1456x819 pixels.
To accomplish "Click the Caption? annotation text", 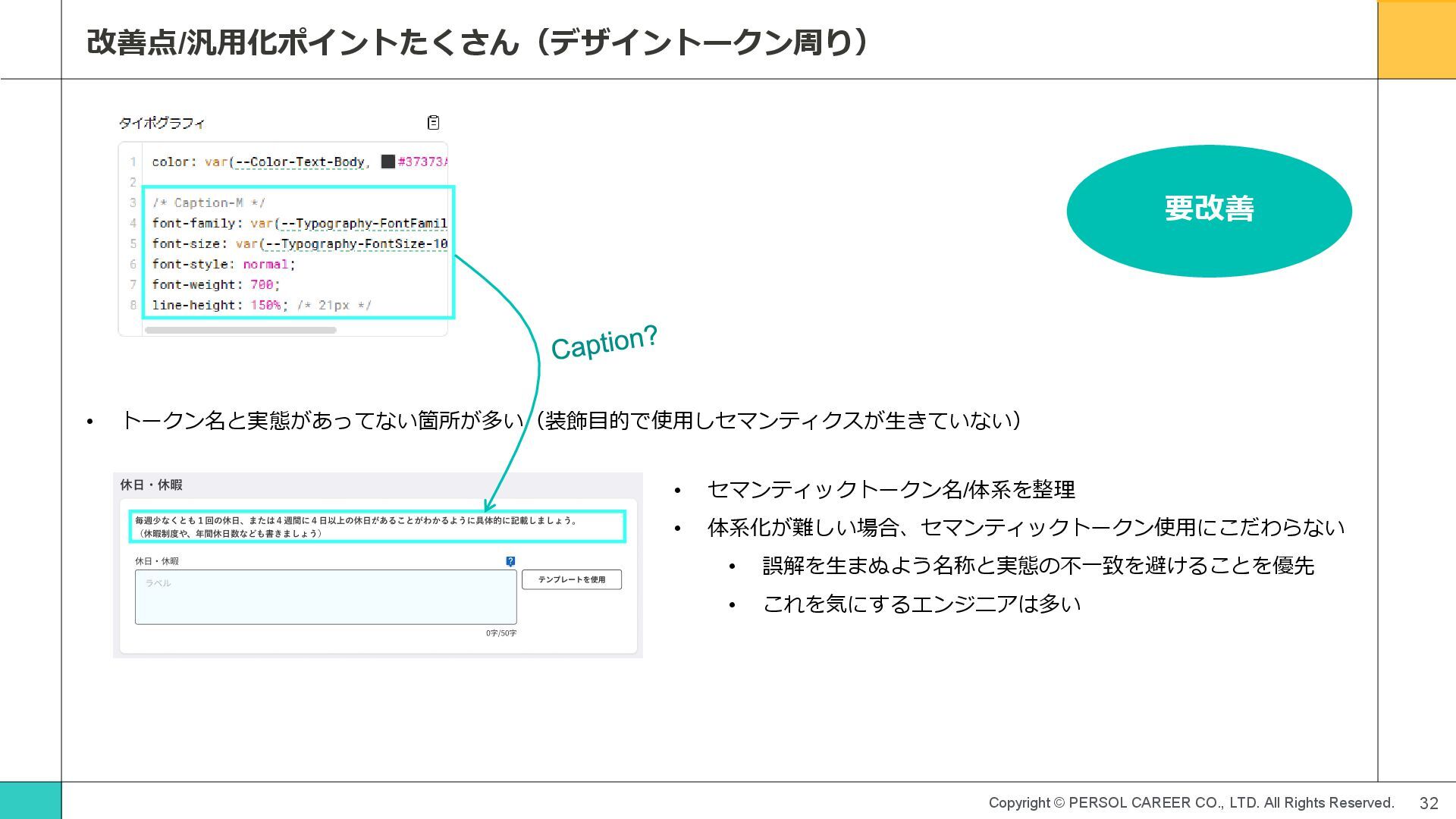I will coord(604,343).
